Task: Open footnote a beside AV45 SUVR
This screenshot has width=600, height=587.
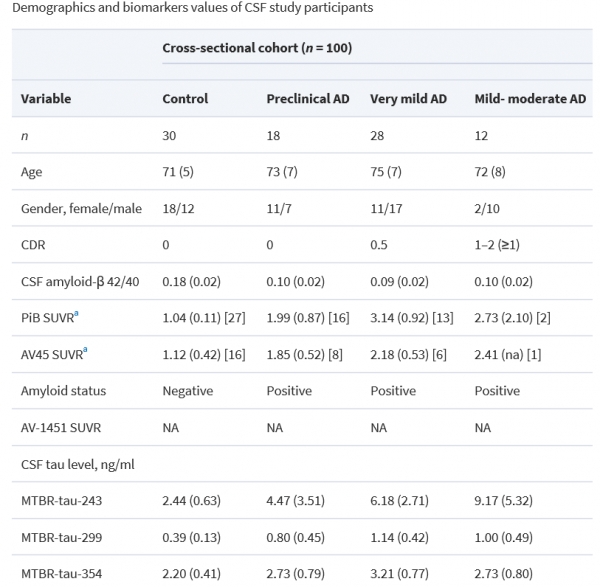Action: tap(84, 350)
